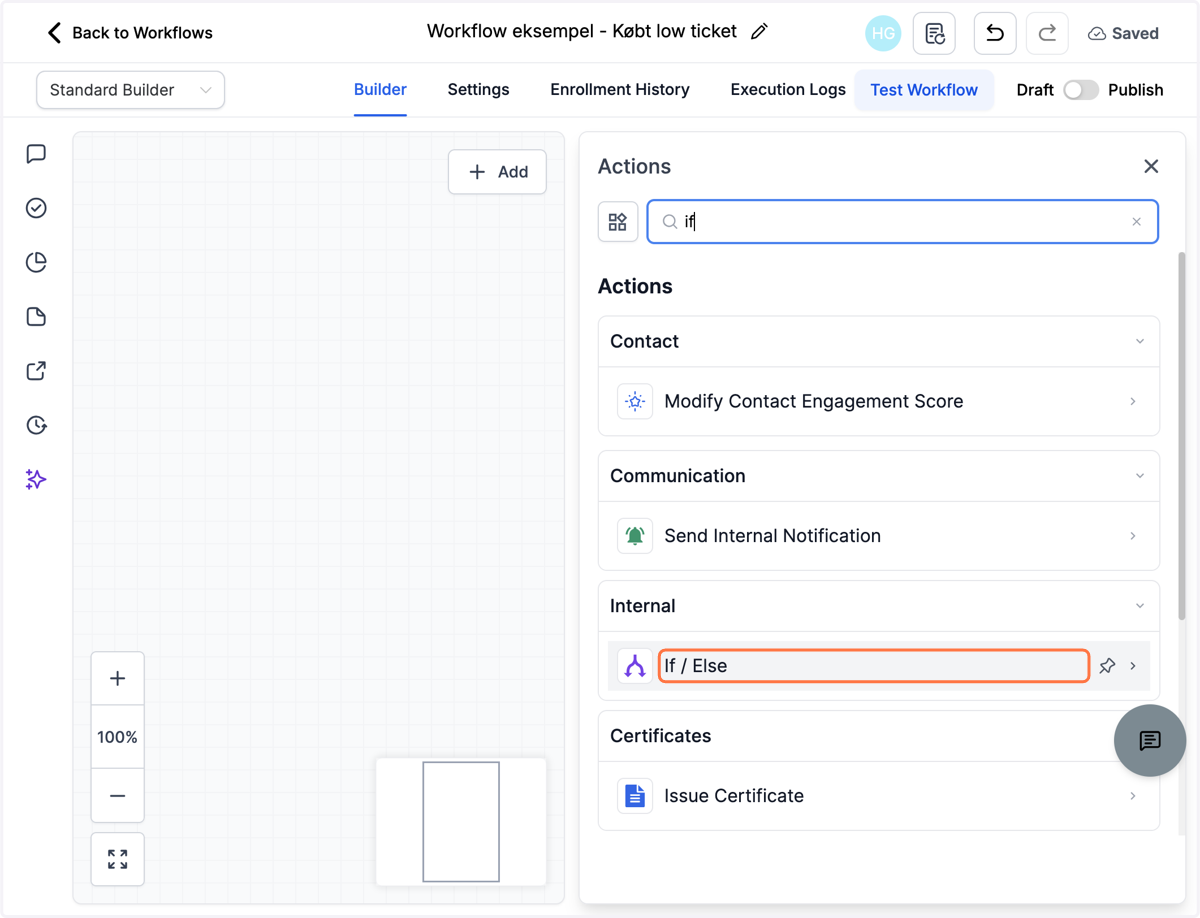Open the HG user avatar
1200x918 pixels.
[883, 33]
